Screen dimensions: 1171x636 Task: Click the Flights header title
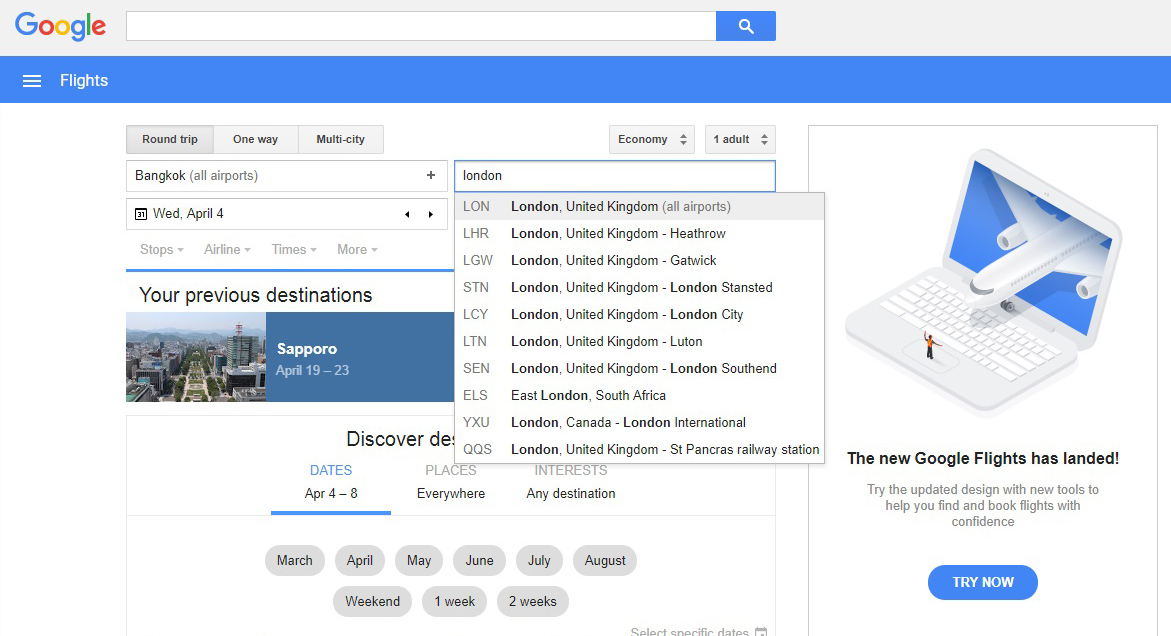click(x=84, y=81)
